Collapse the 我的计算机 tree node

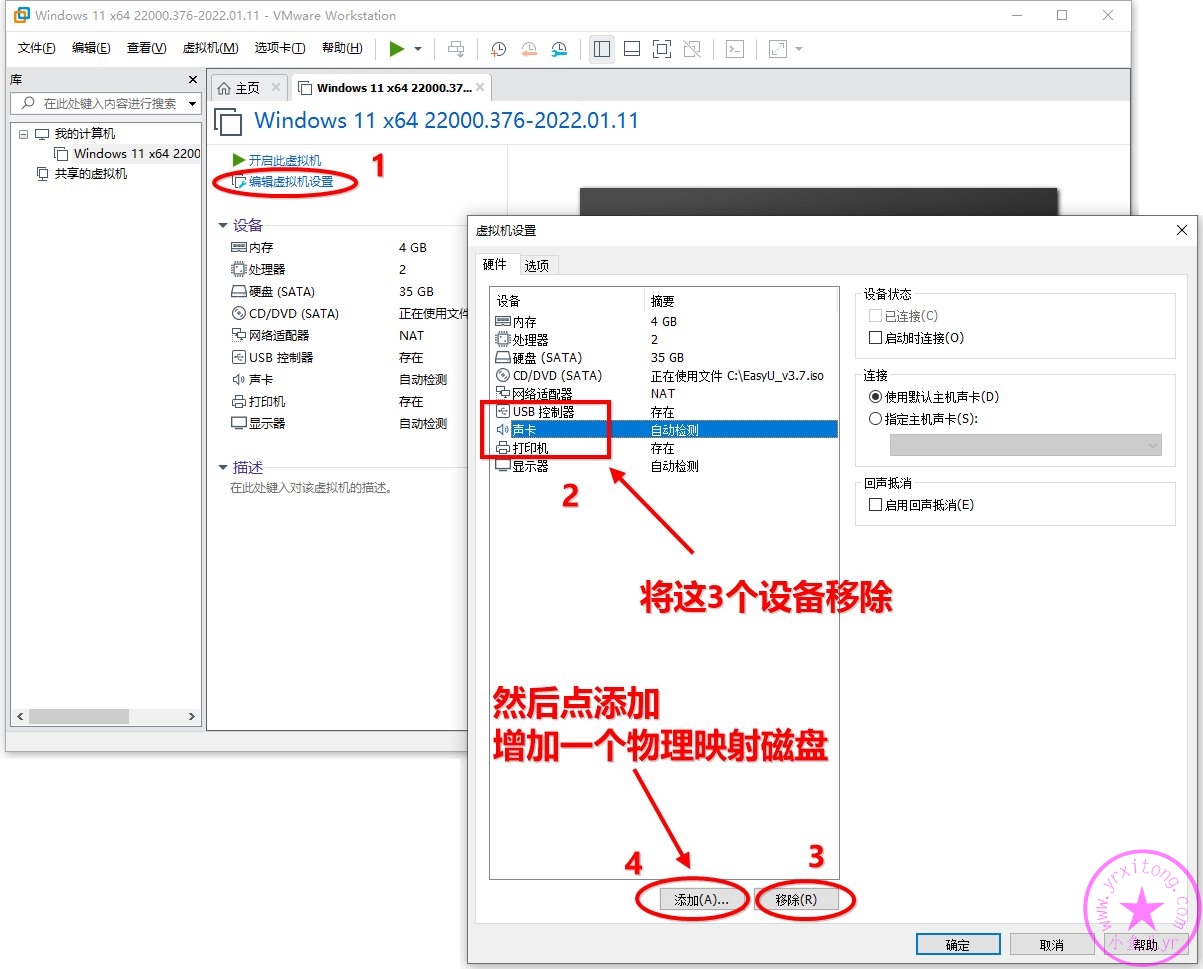(x=23, y=134)
